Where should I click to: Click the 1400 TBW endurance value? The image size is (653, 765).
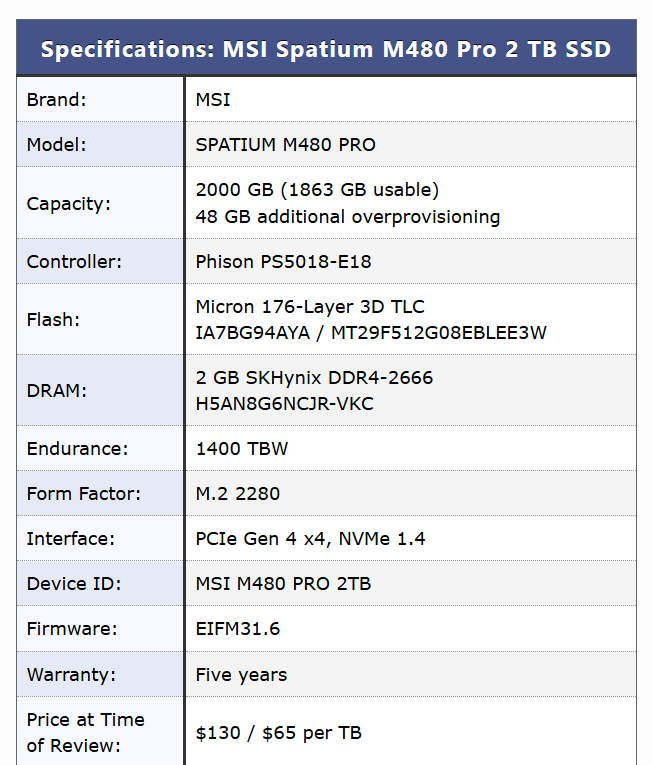tap(242, 448)
